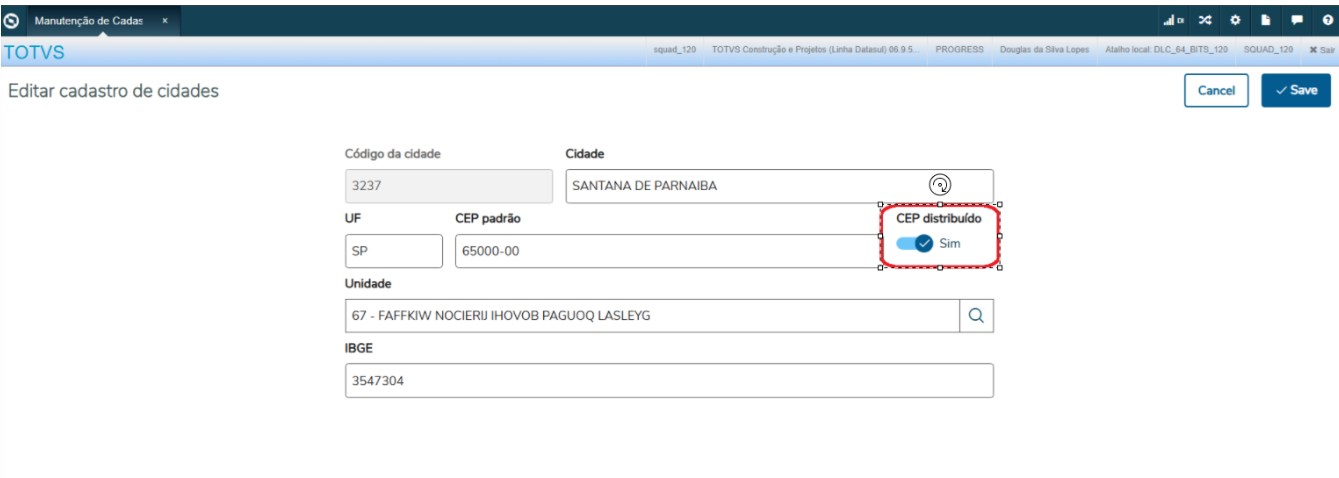The image size is (1339, 478).
Task: Click the Unidade search magnifier icon
Action: tap(976, 316)
